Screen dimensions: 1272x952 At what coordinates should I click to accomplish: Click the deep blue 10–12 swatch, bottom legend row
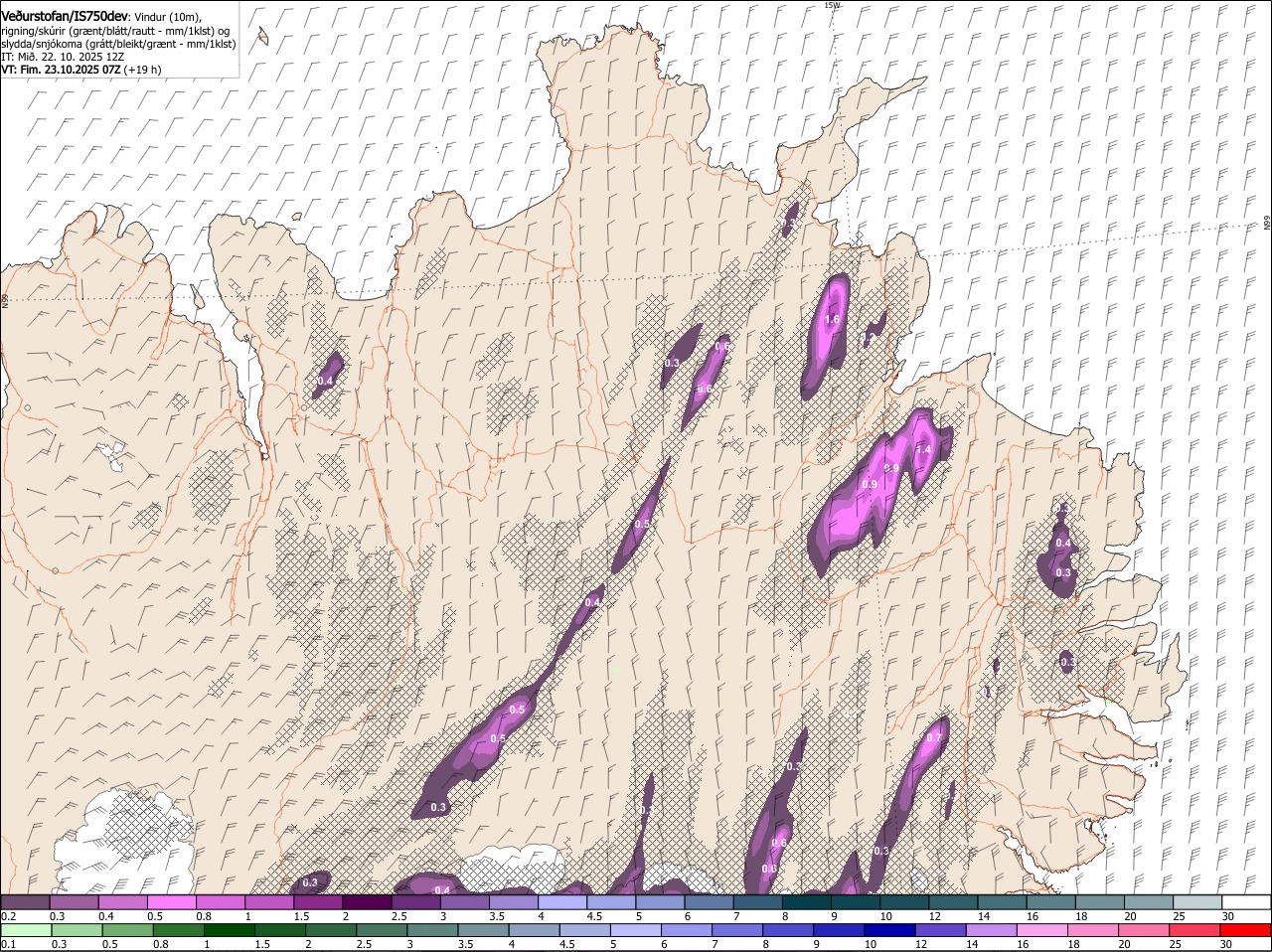tap(889, 930)
